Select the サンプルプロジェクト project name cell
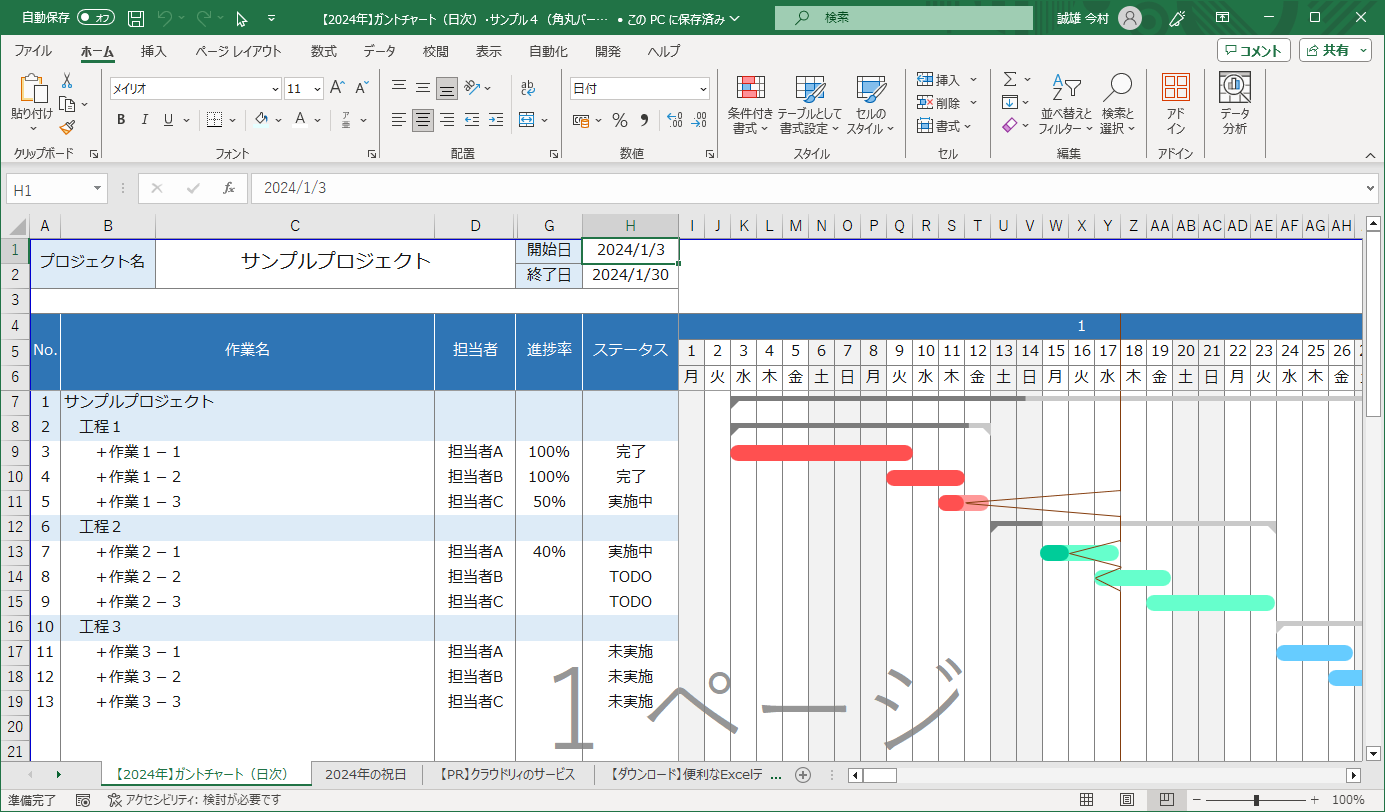The image size is (1385, 812). point(335,262)
